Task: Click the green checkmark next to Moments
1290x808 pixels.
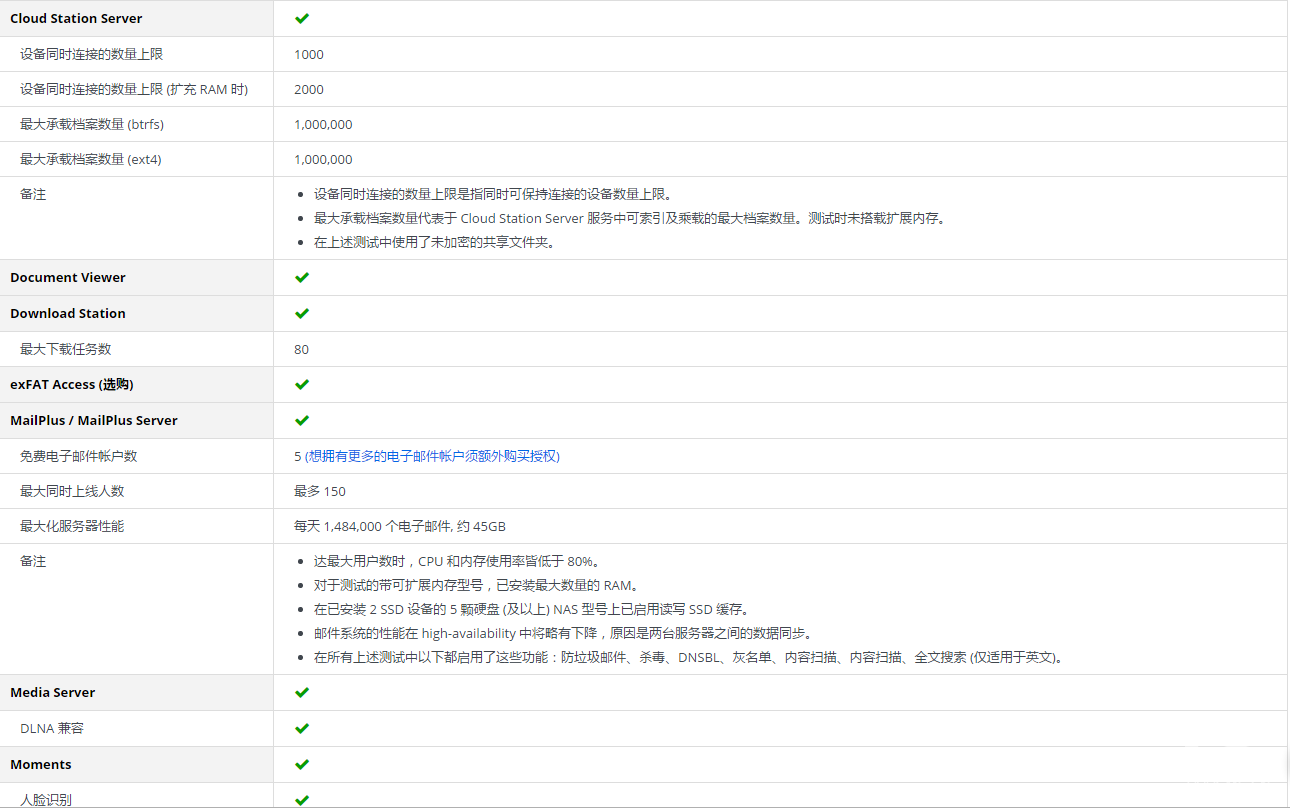Action: click(x=302, y=764)
